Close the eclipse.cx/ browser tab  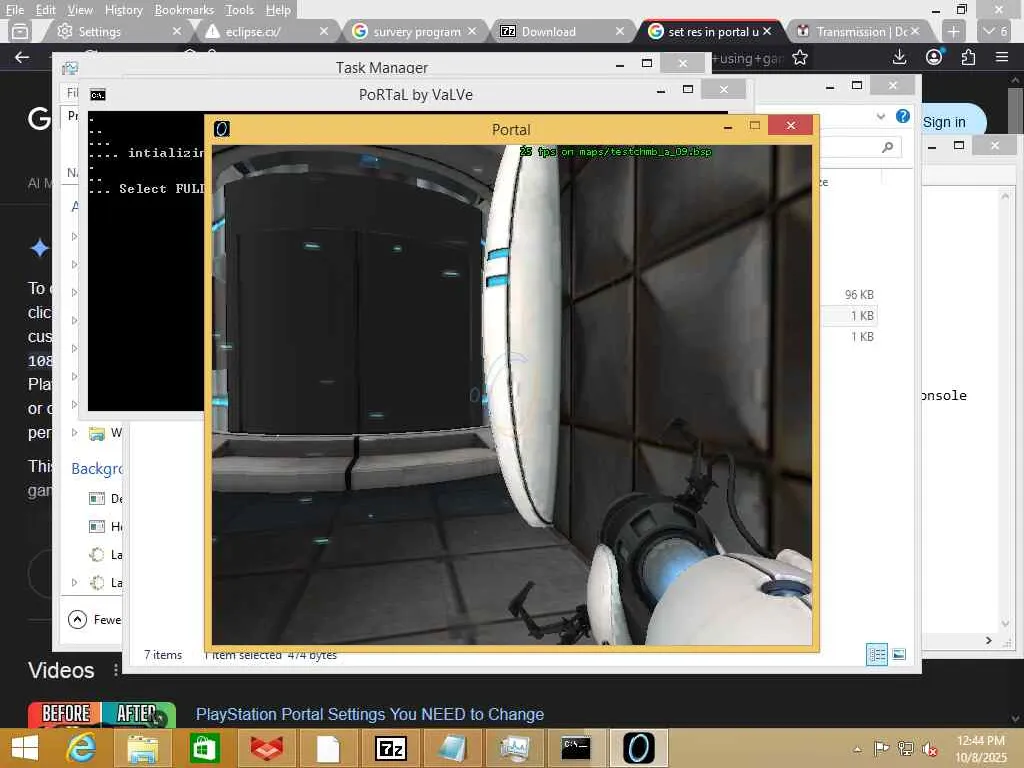click(324, 31)
